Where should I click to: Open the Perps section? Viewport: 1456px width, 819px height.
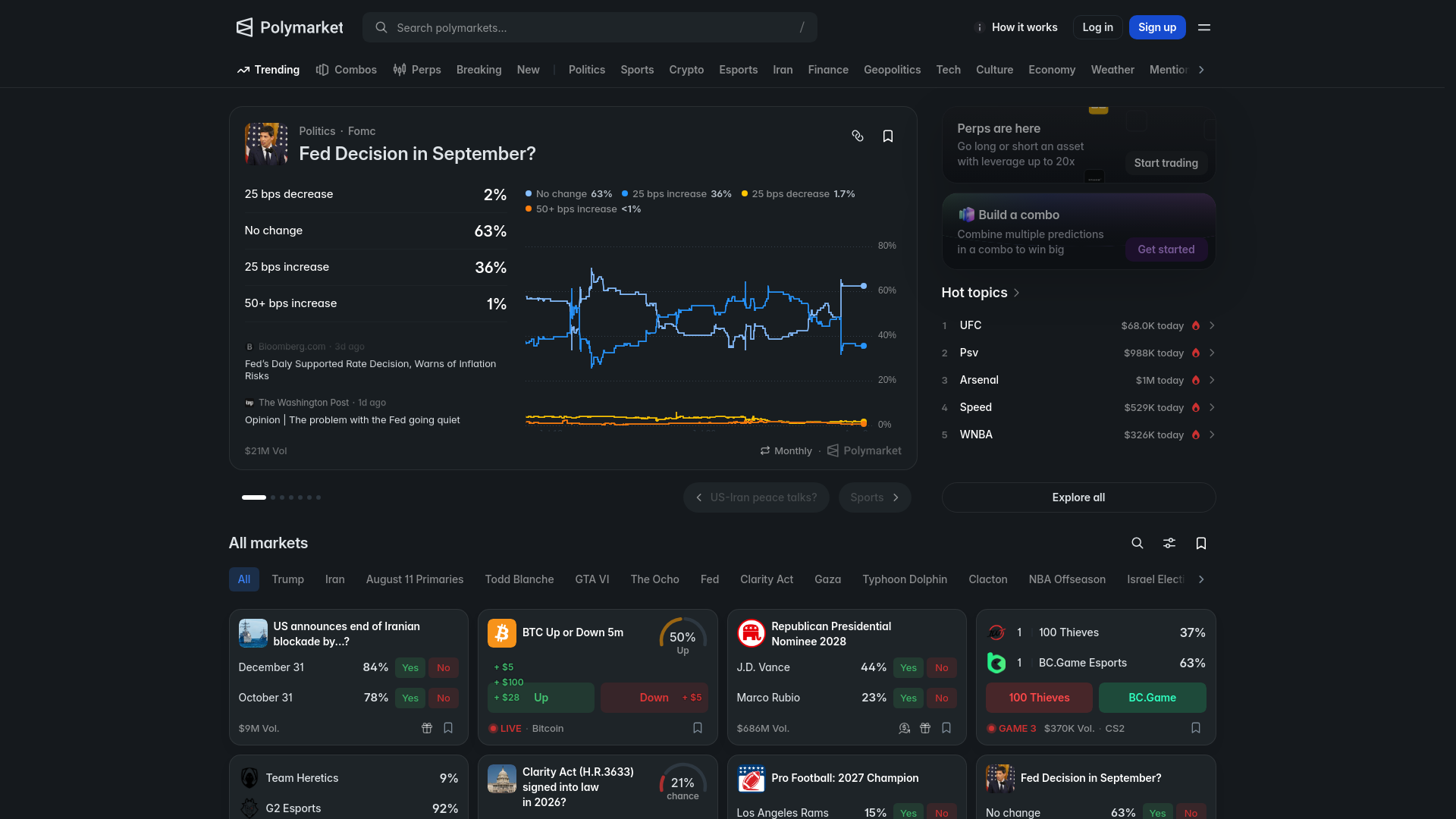point(417,70)
